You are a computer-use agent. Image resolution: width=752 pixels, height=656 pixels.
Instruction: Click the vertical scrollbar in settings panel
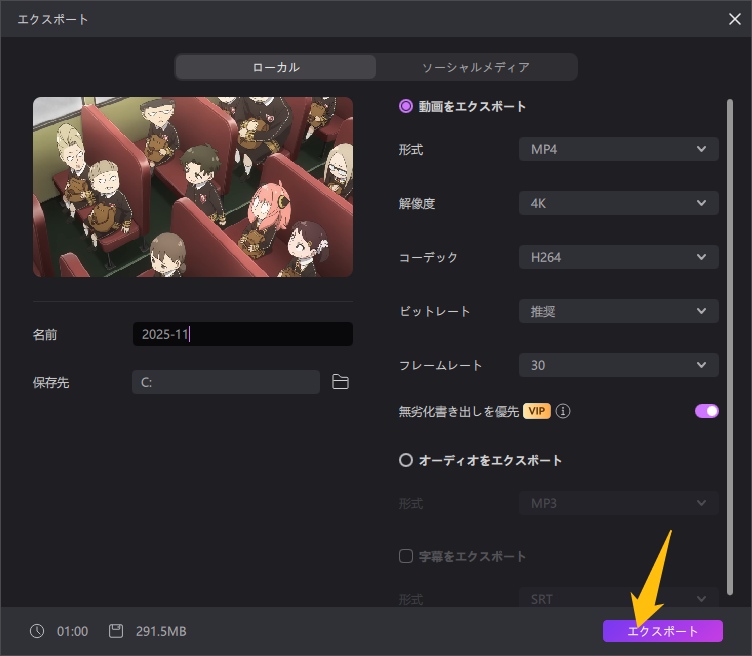730,347
